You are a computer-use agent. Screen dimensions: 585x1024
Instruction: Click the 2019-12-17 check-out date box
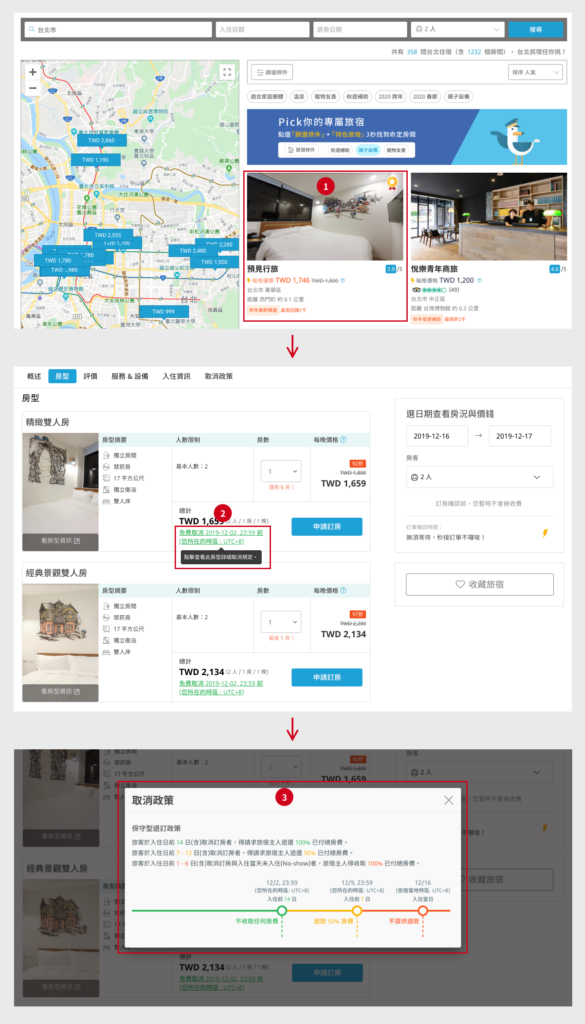tap(520, 436)
